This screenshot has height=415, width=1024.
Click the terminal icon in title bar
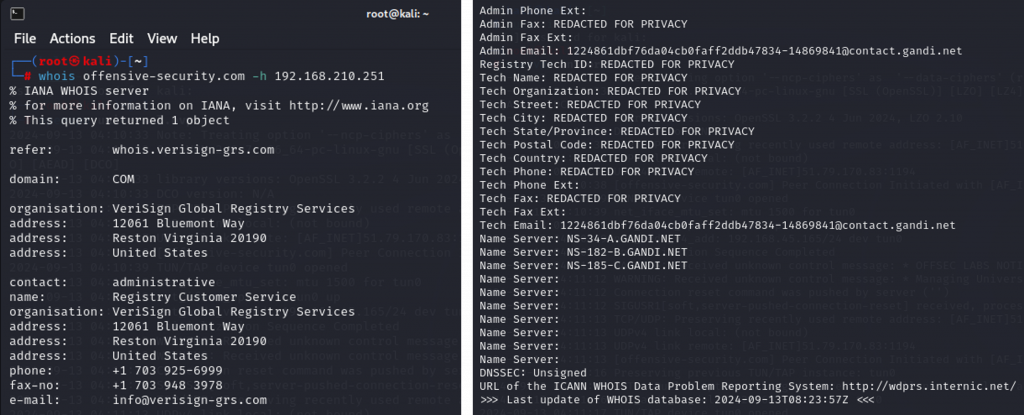point(19,14)
